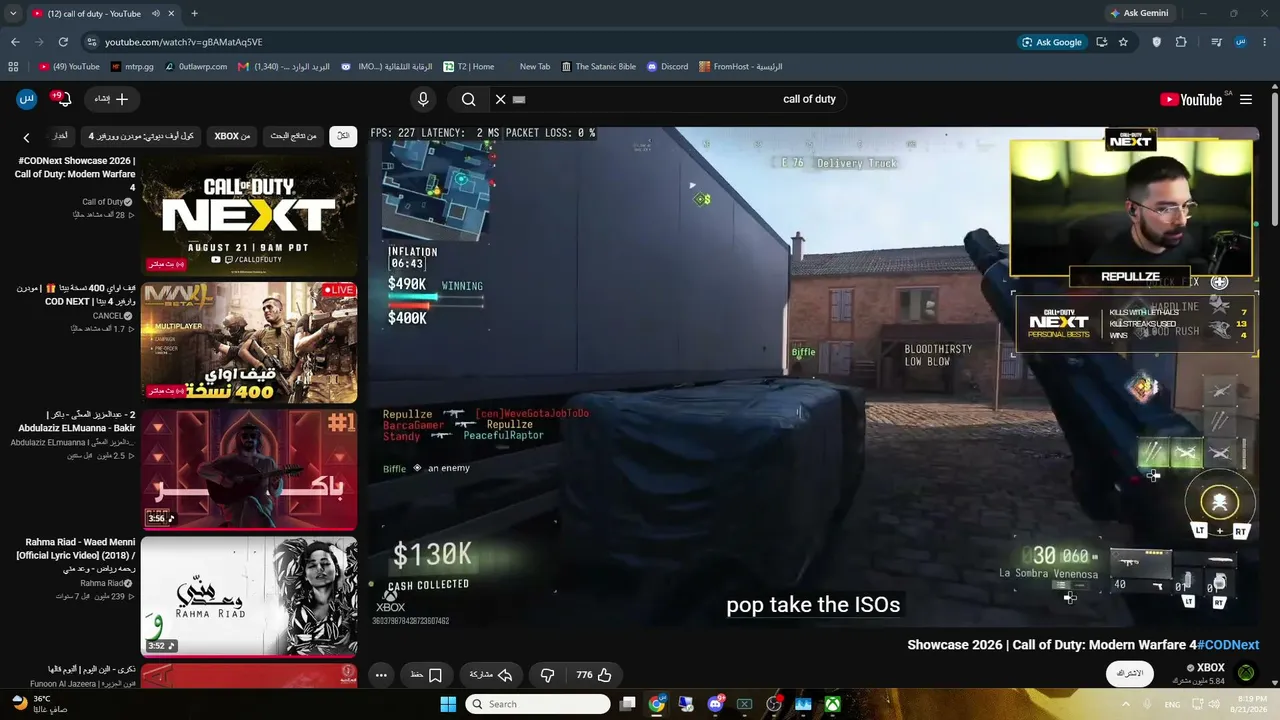Open the green Xbox app on taskbar
The image size is (1280, 720).
pos(832,704)
